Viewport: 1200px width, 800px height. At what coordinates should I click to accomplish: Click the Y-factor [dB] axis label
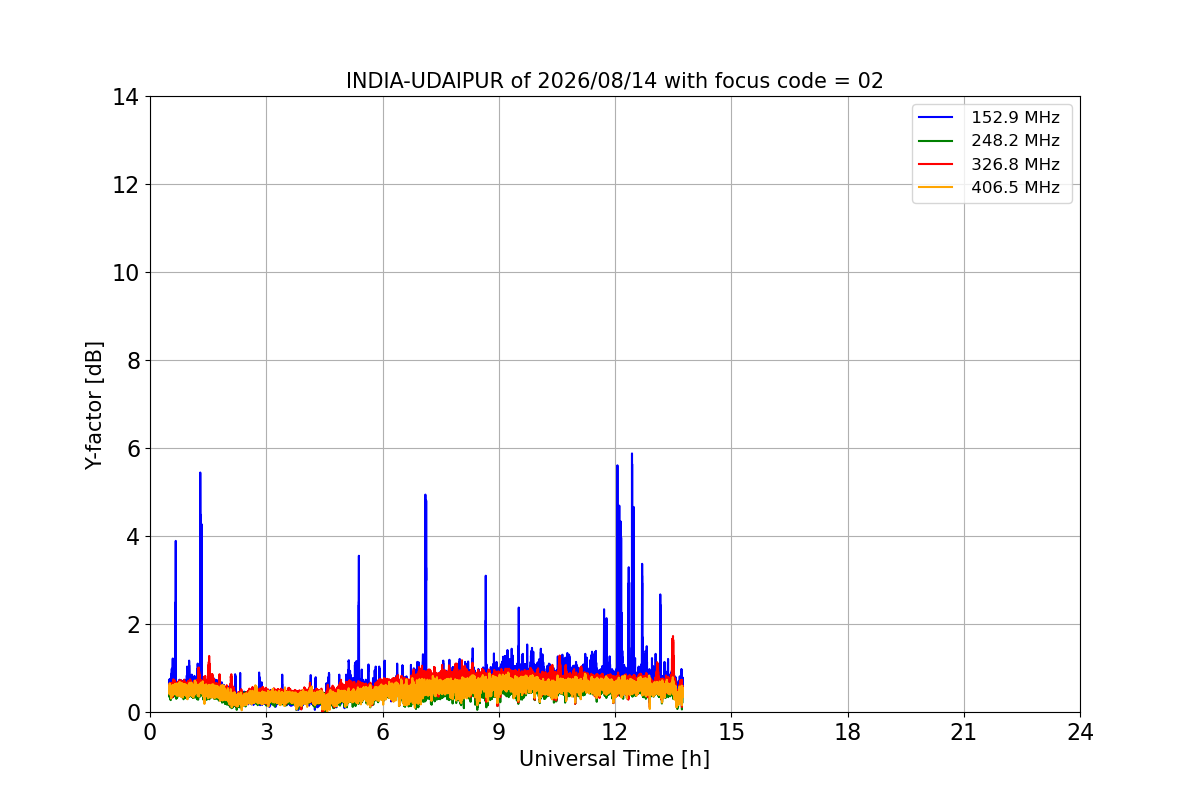pyautogui.click(x=94, y=405)
